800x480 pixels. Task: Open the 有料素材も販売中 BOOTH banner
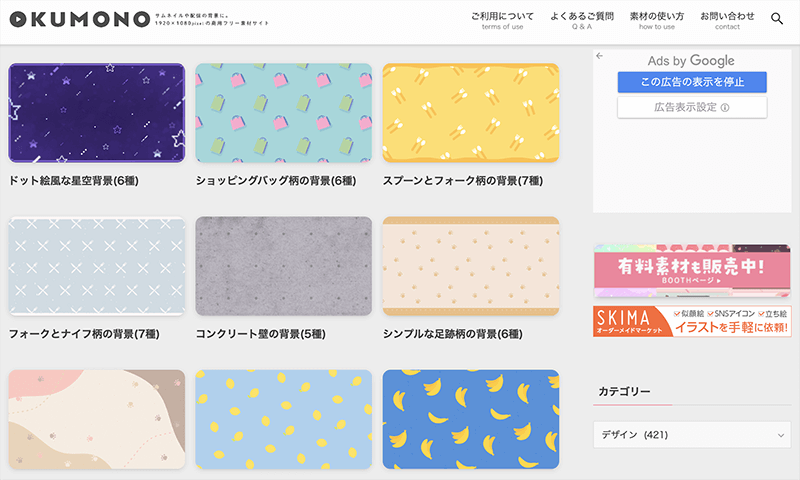(692, 270)
